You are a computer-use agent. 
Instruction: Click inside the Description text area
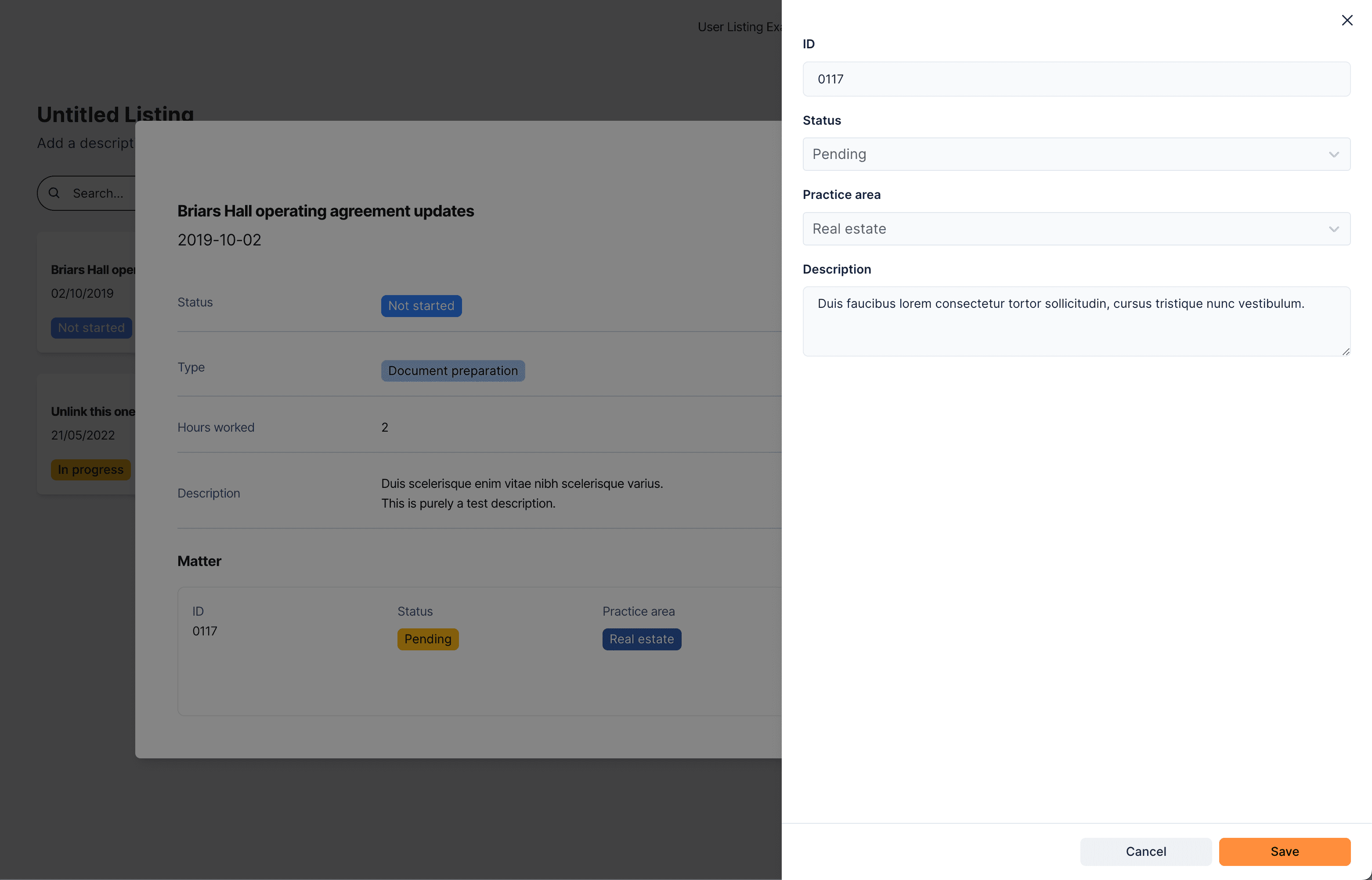point(1076,321)
